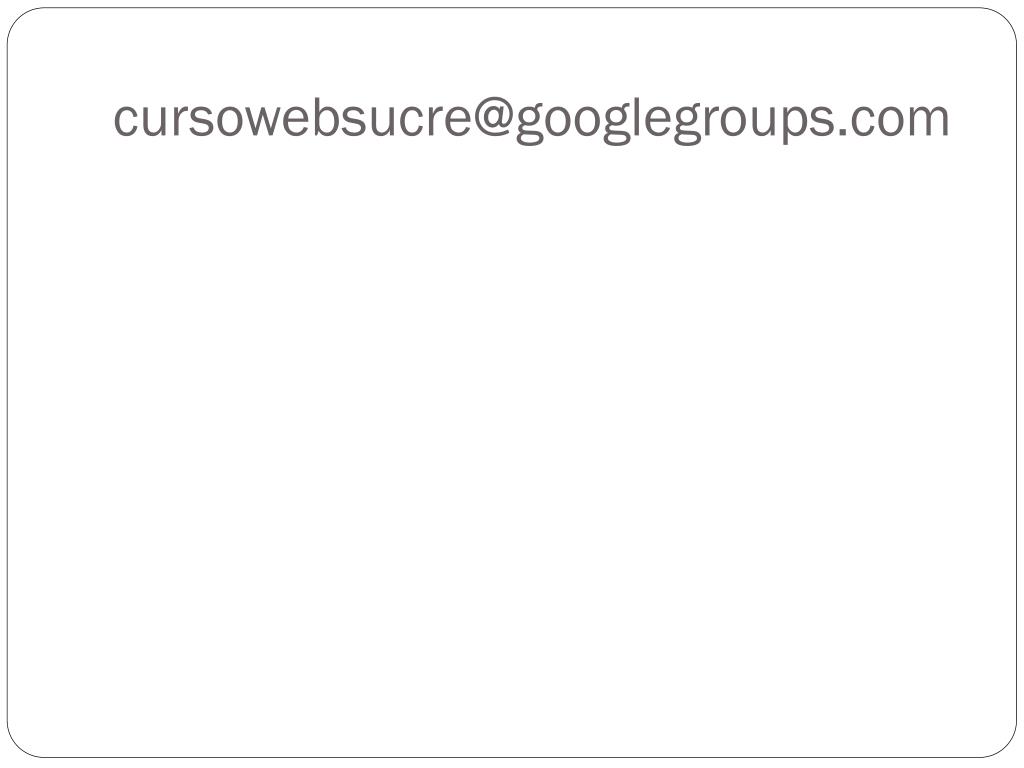1024x768 pixels.
Task: Click the "googlegroups" domain text
Action: pyautogui.click(x=674, y=121)
